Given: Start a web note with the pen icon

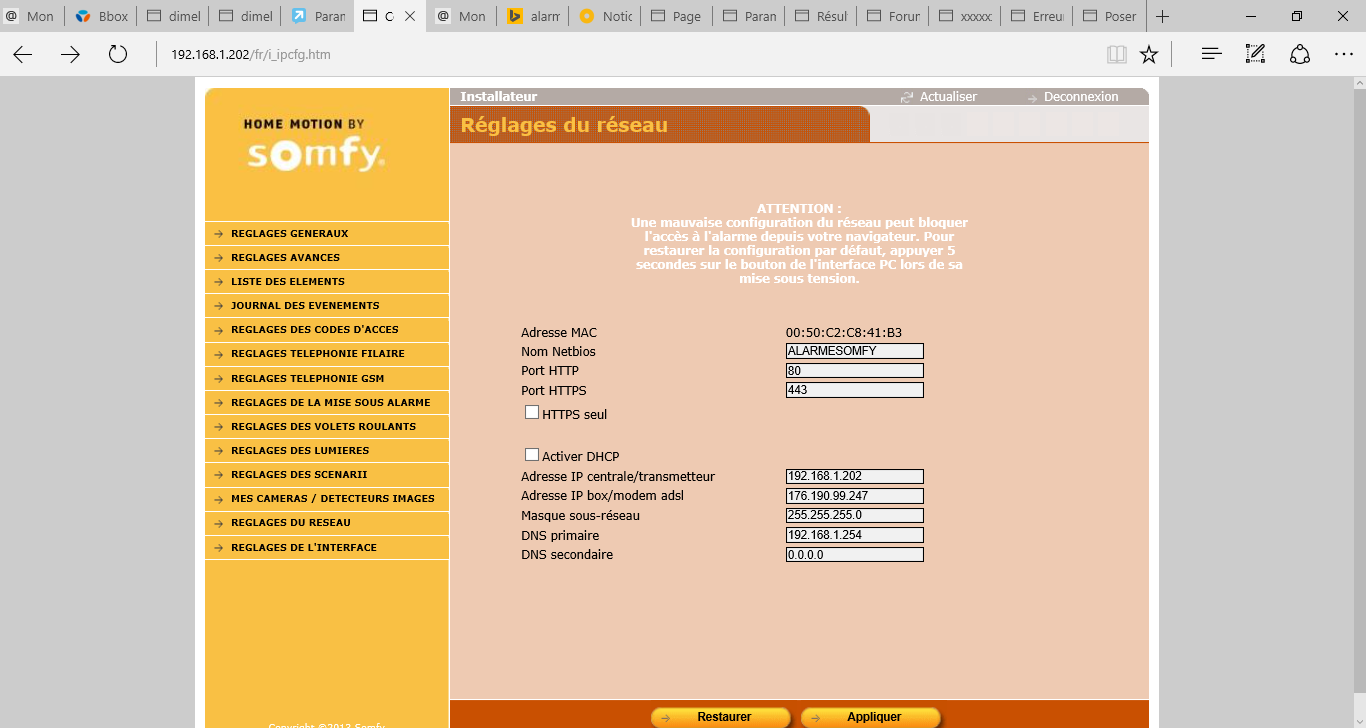Looking at the screenshot, I should click(1256, 54).
